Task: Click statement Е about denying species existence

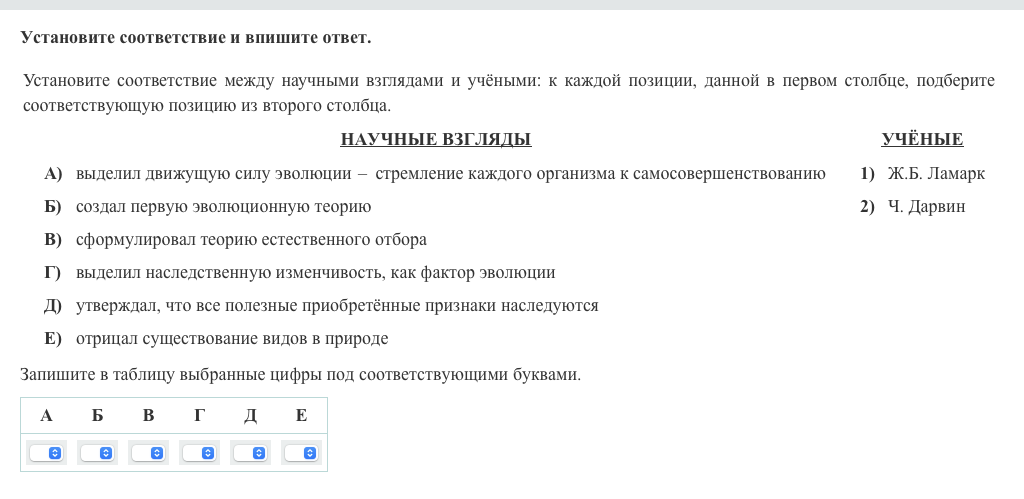Action: point(231,339)
